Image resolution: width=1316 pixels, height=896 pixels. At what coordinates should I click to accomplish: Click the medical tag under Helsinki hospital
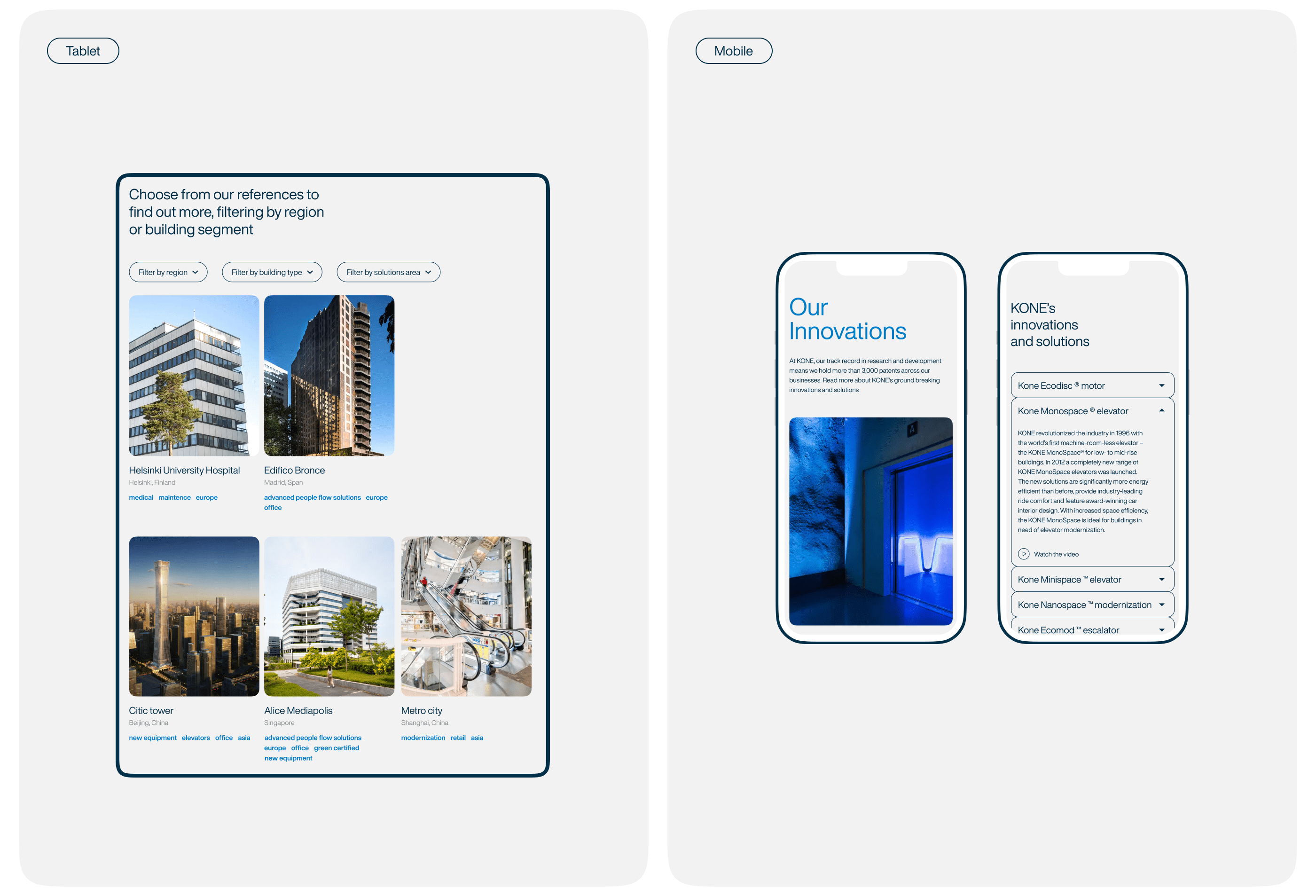141,497
